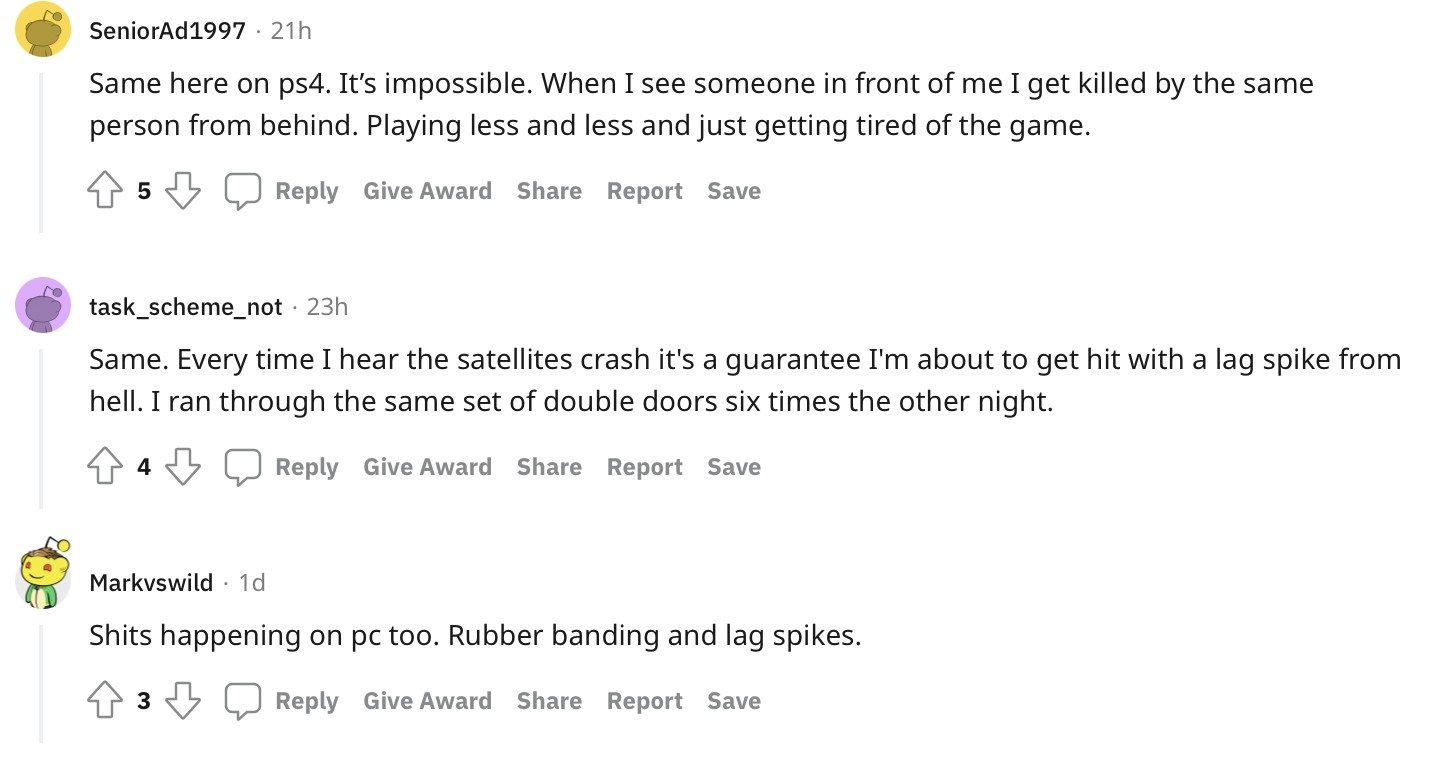Click reply bubble icon on Markvswild's comment

pyautogui.click(x=243, y=701)
